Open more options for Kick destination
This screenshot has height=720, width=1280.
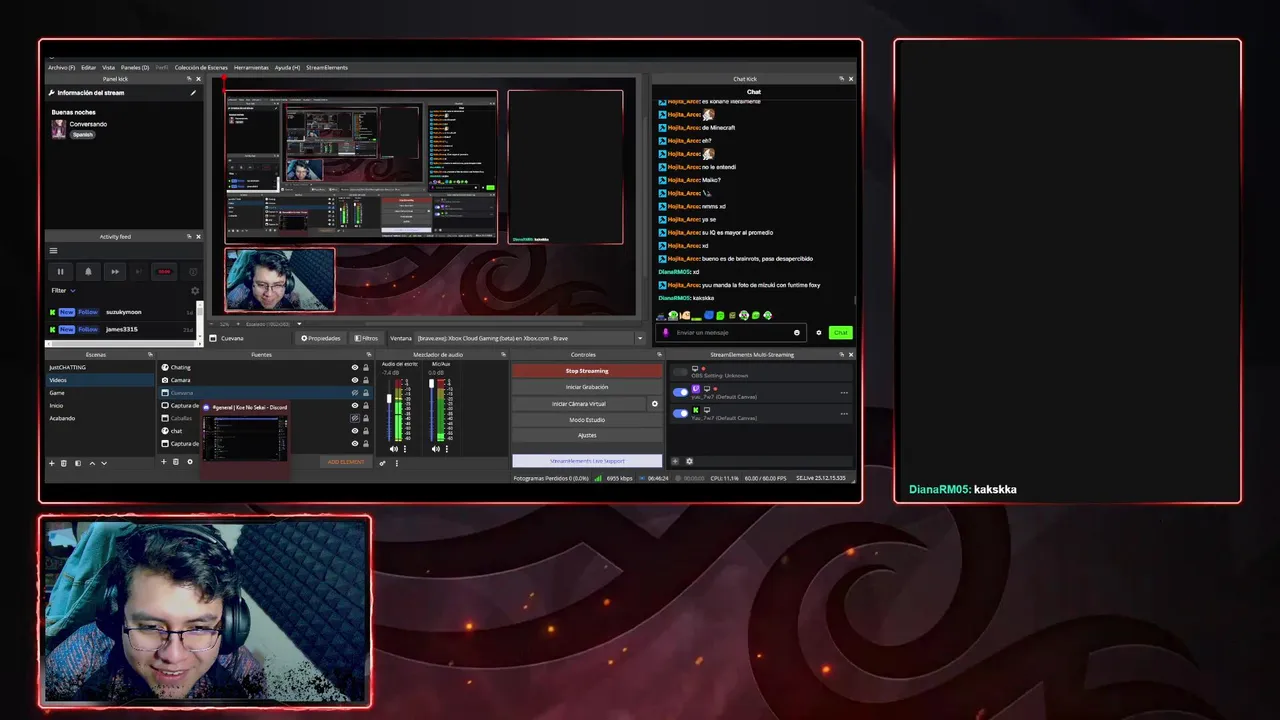(844, 414)
